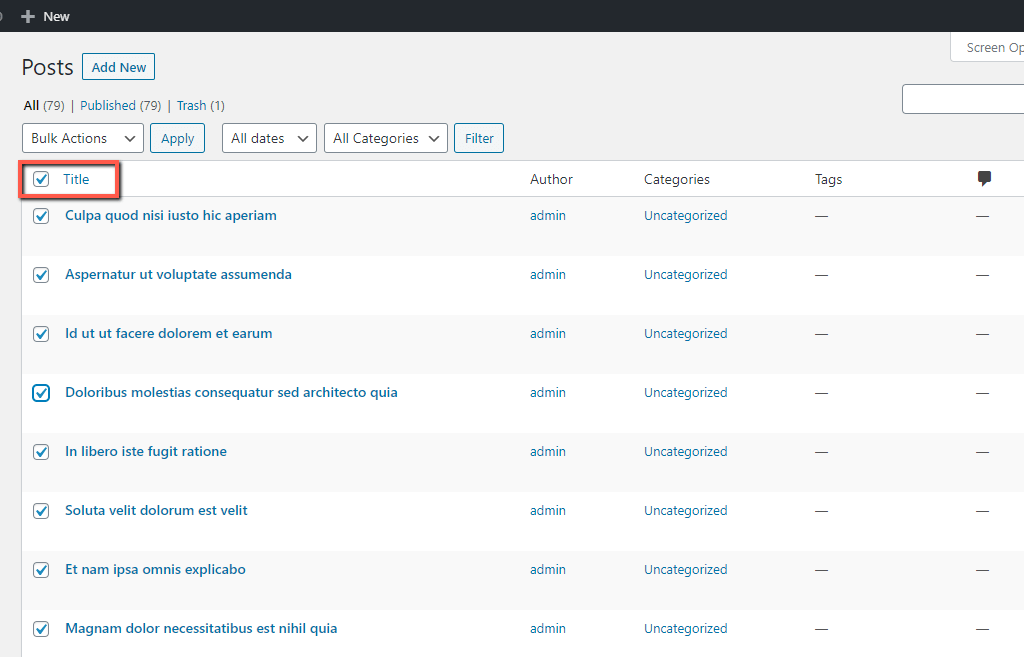Viewport: 1024px width, 657px height.
Task: Click the plus icon beside New
Action: coord(27,16)
